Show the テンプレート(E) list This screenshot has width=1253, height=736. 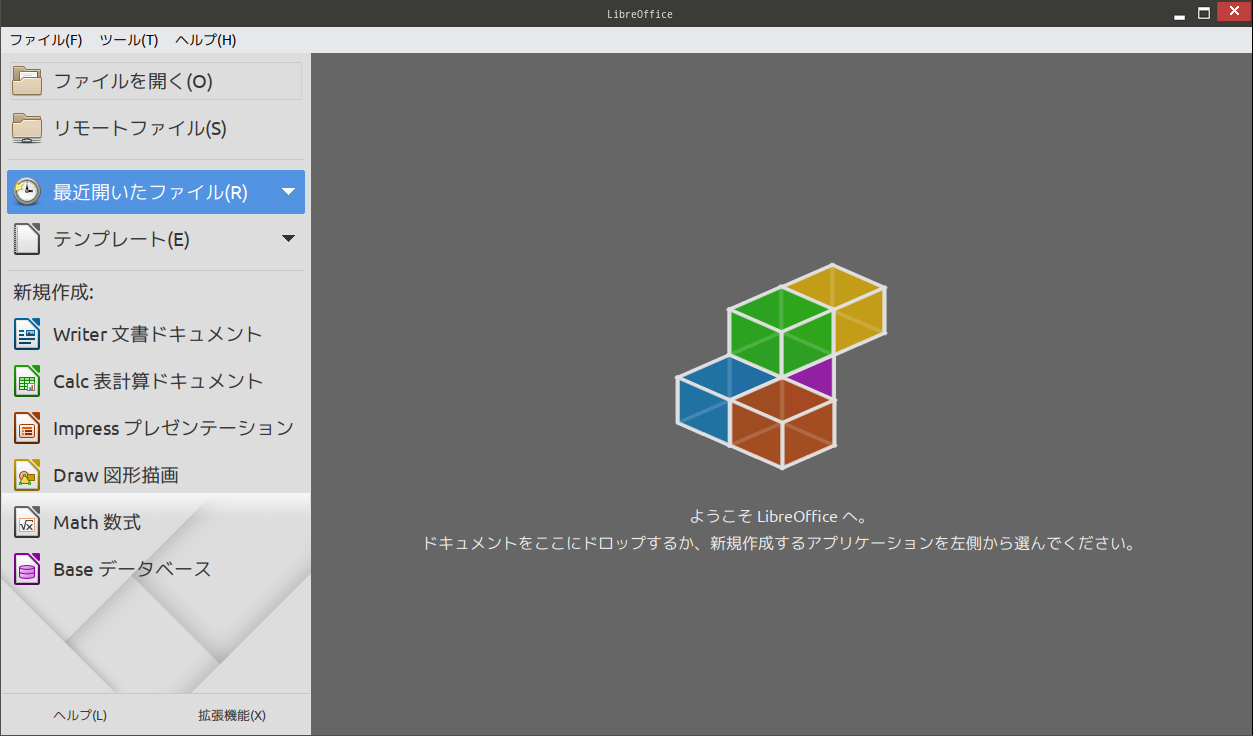156,239
